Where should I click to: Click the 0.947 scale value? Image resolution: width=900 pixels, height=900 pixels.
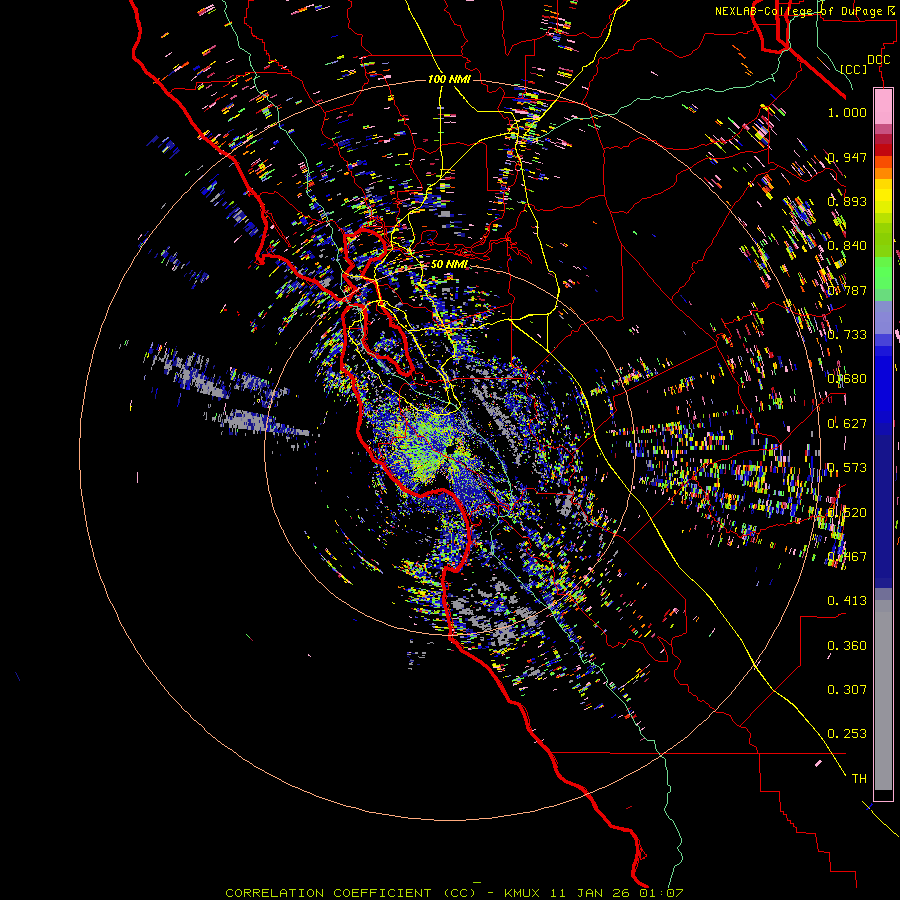[x=847, y=157]
